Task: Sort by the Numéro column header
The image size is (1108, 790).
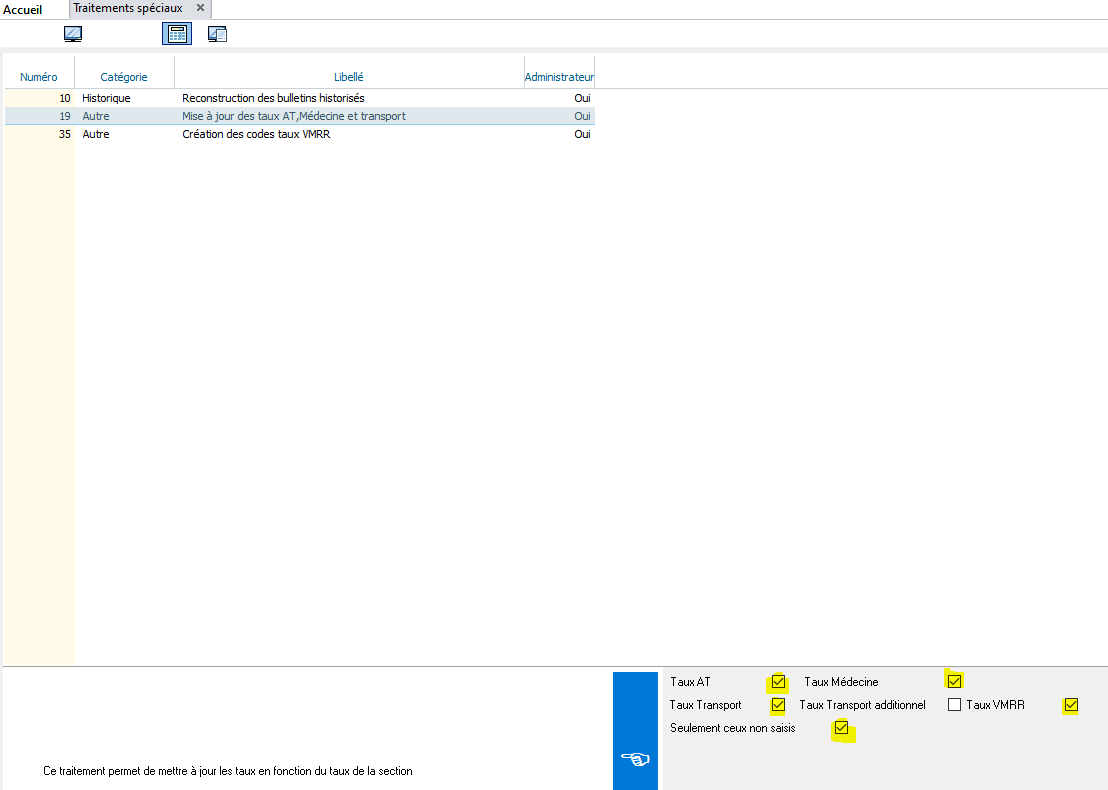Action: pos(39,77)
